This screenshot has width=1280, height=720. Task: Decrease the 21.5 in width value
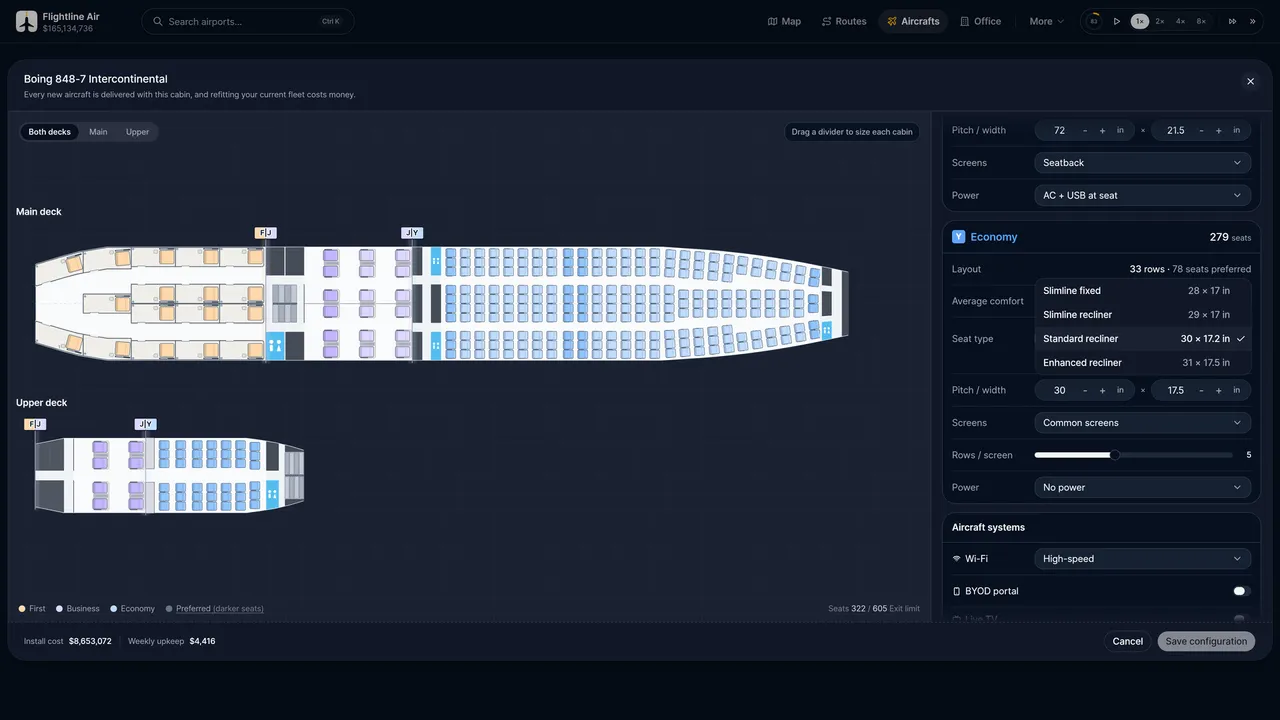click(x=1201, y=130)
